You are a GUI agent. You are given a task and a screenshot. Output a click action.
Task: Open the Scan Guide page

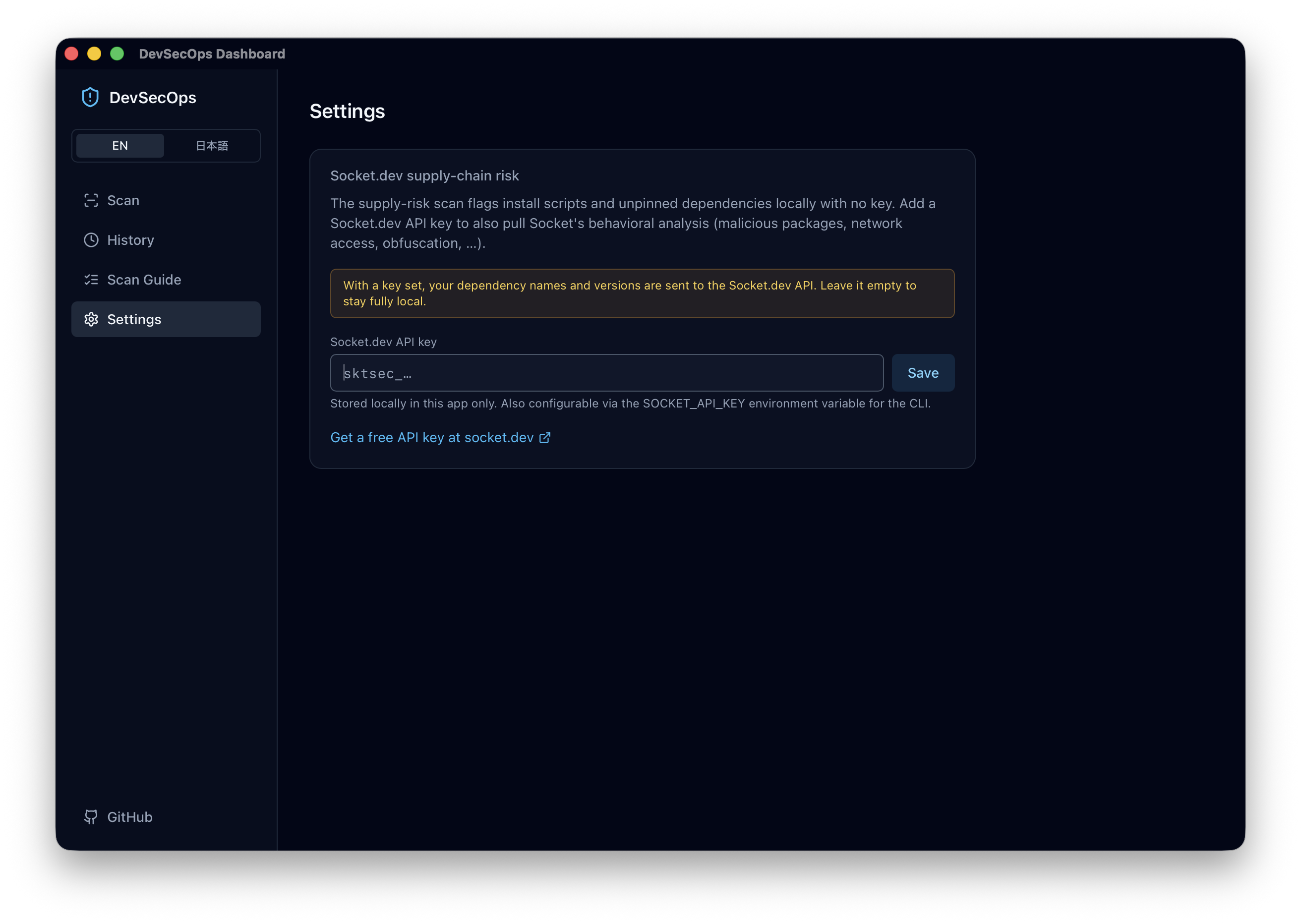tap(166, 280)
